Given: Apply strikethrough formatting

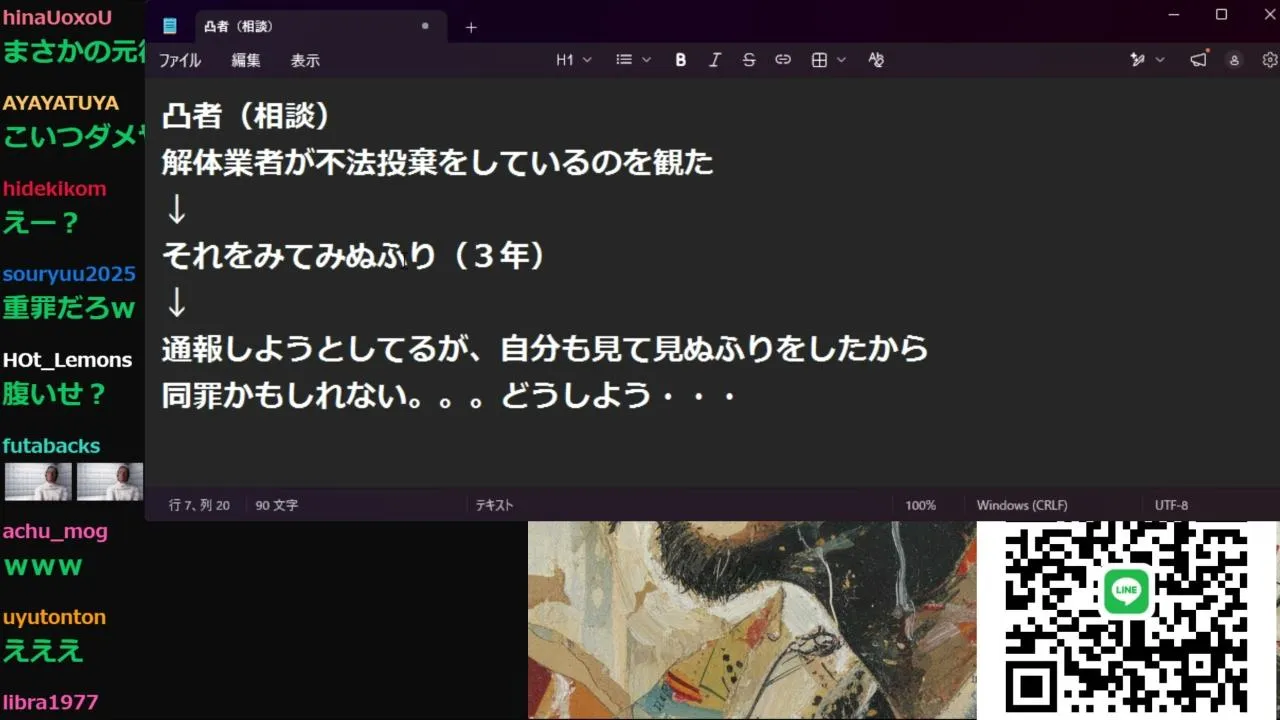Looking at the screenshot, I should tap(748, 60).
